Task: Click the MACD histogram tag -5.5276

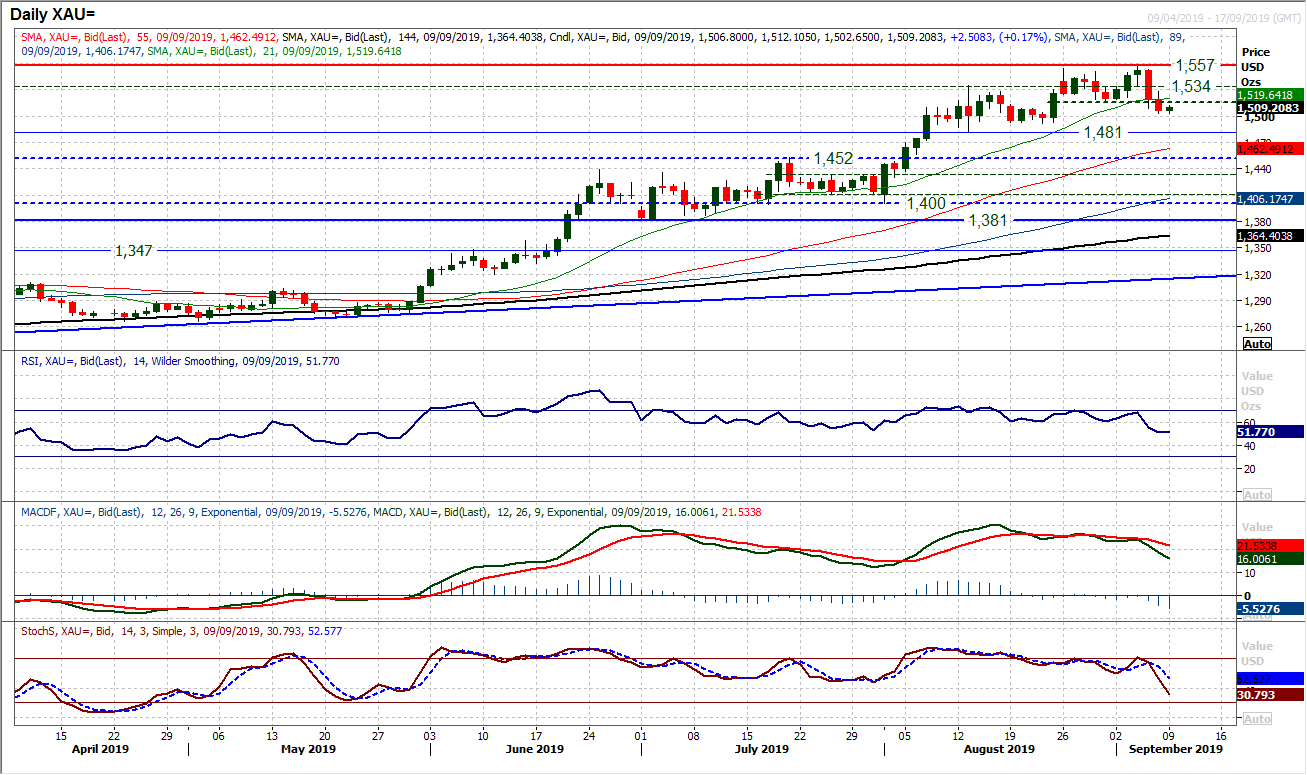Action: tap(1270, 608)
